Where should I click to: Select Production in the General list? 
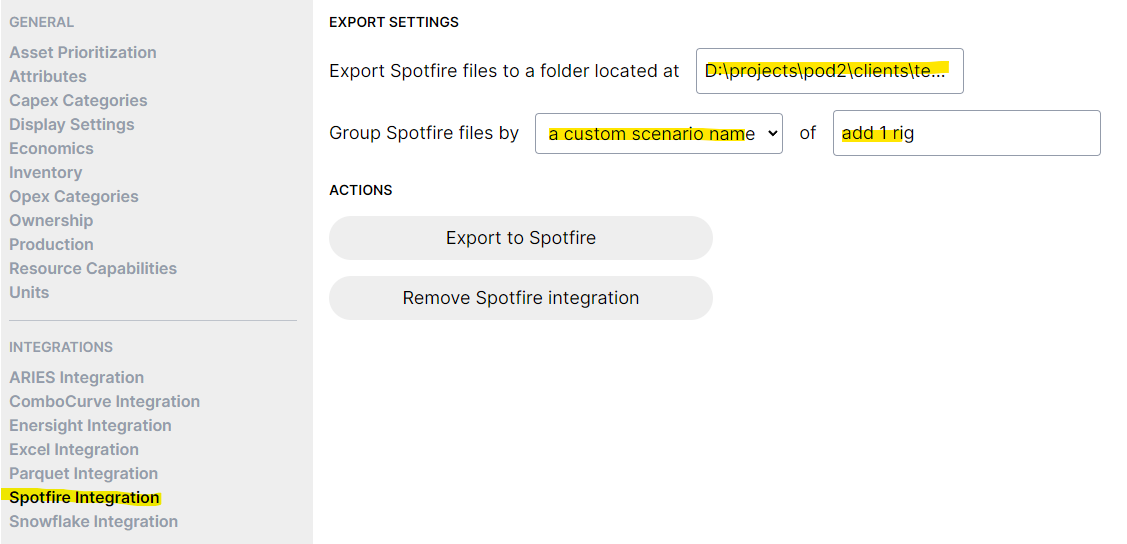(x=51, y=244)
